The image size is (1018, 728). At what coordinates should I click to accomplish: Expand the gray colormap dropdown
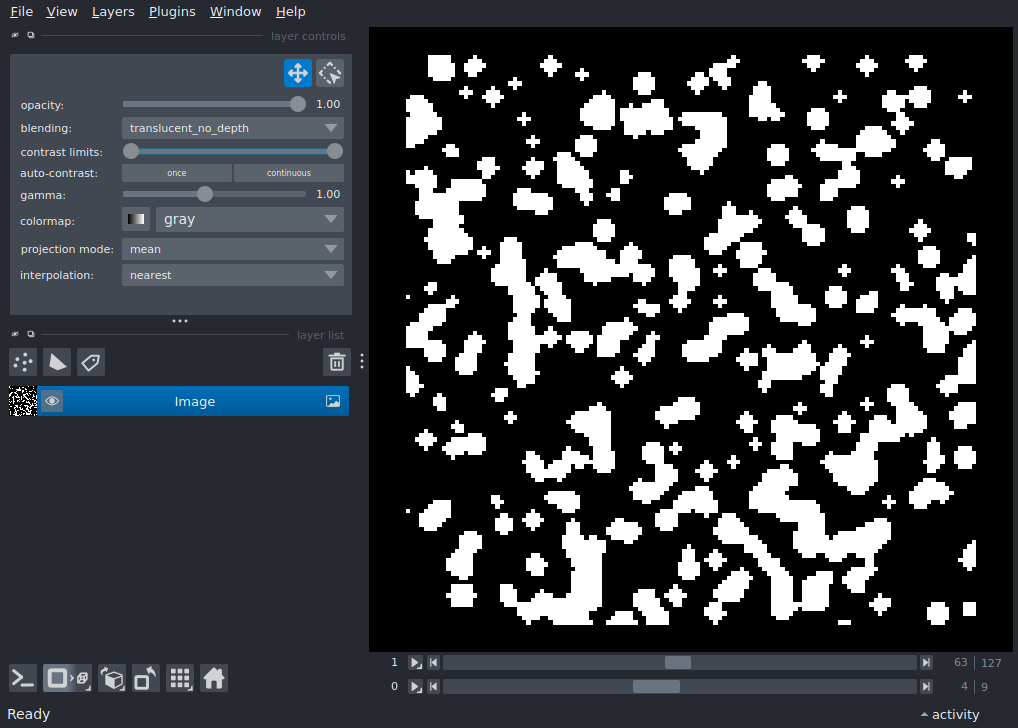249,220
